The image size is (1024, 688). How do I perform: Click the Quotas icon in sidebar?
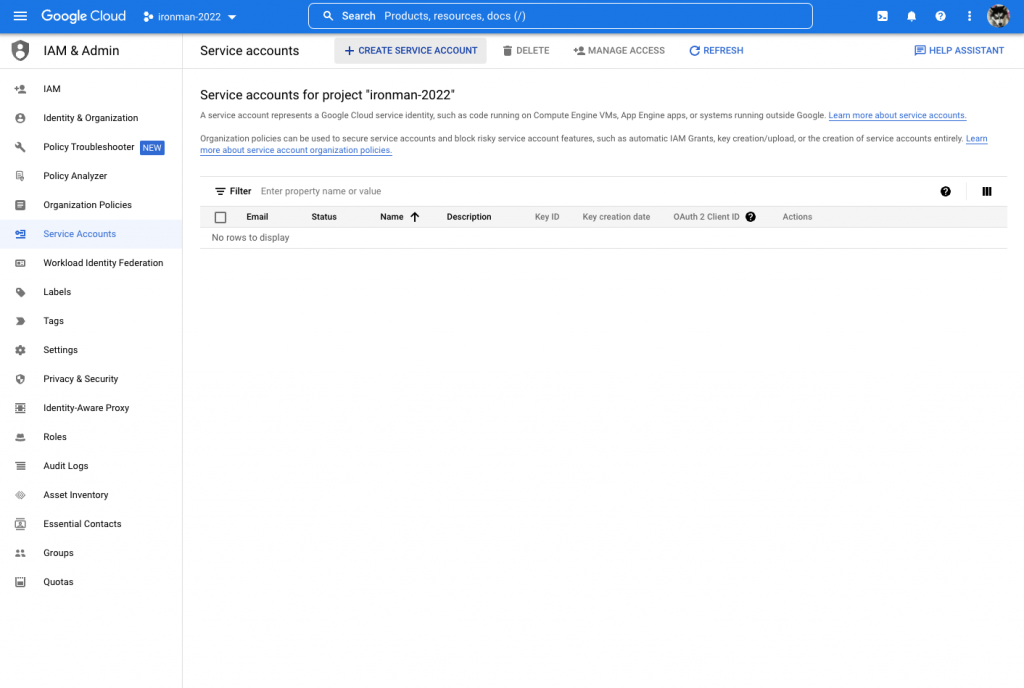point(20,582)
